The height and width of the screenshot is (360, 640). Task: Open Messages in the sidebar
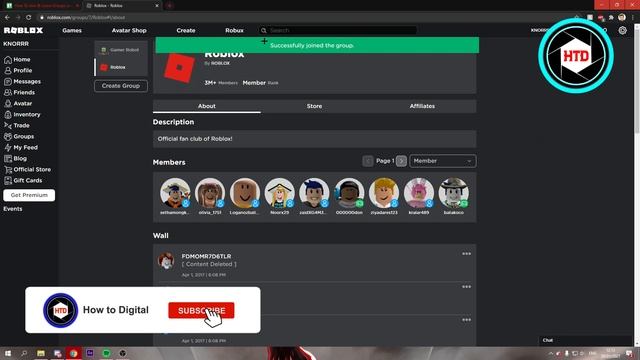pyautogui.click(x=22, y=82)
